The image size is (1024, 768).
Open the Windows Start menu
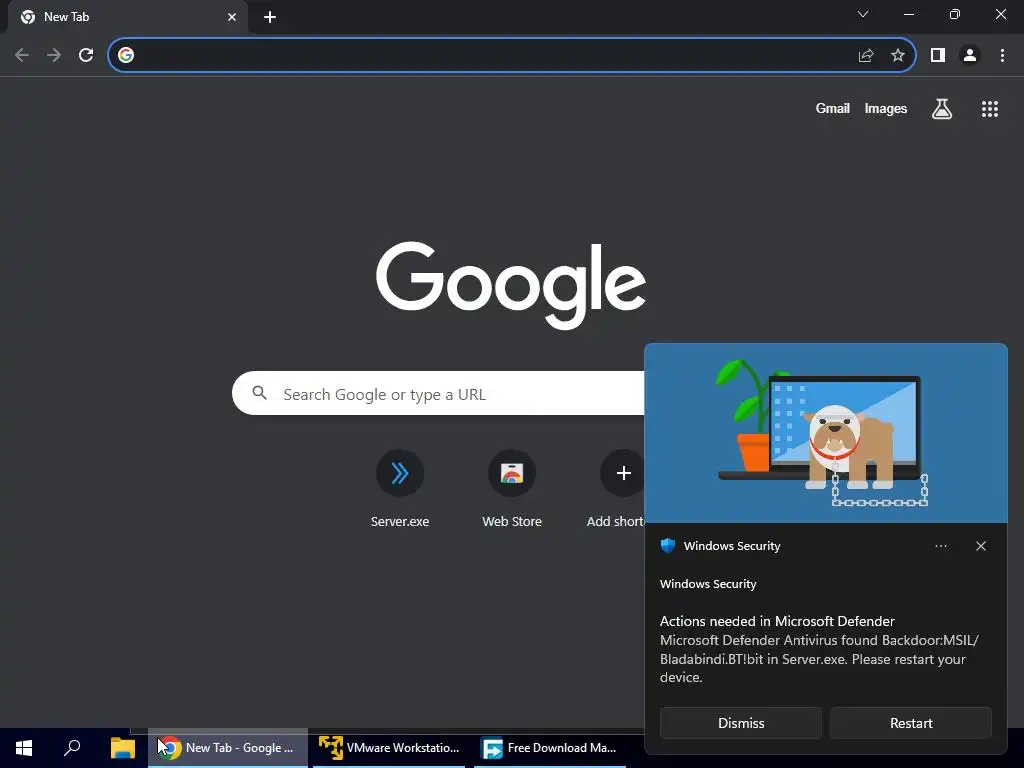click(24, 748)
